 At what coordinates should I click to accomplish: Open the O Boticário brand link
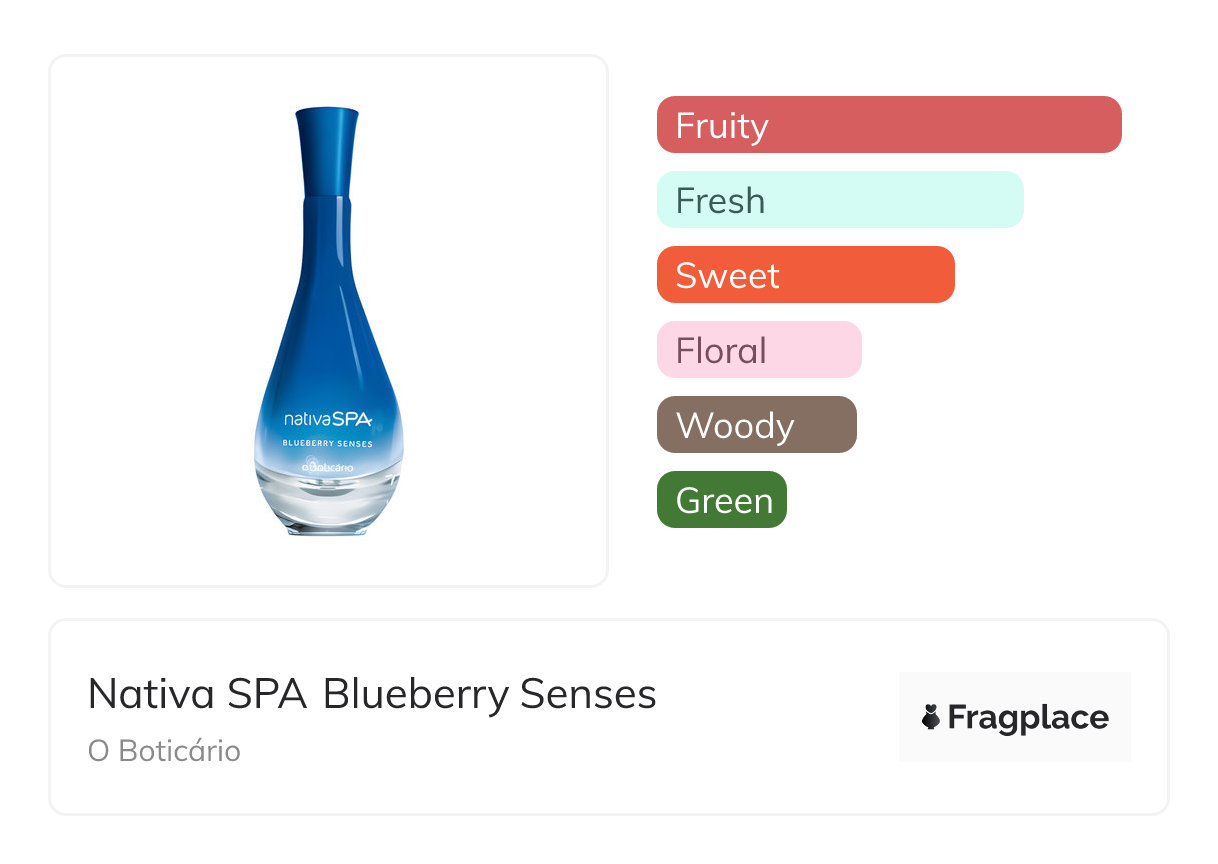coord(164,751)
